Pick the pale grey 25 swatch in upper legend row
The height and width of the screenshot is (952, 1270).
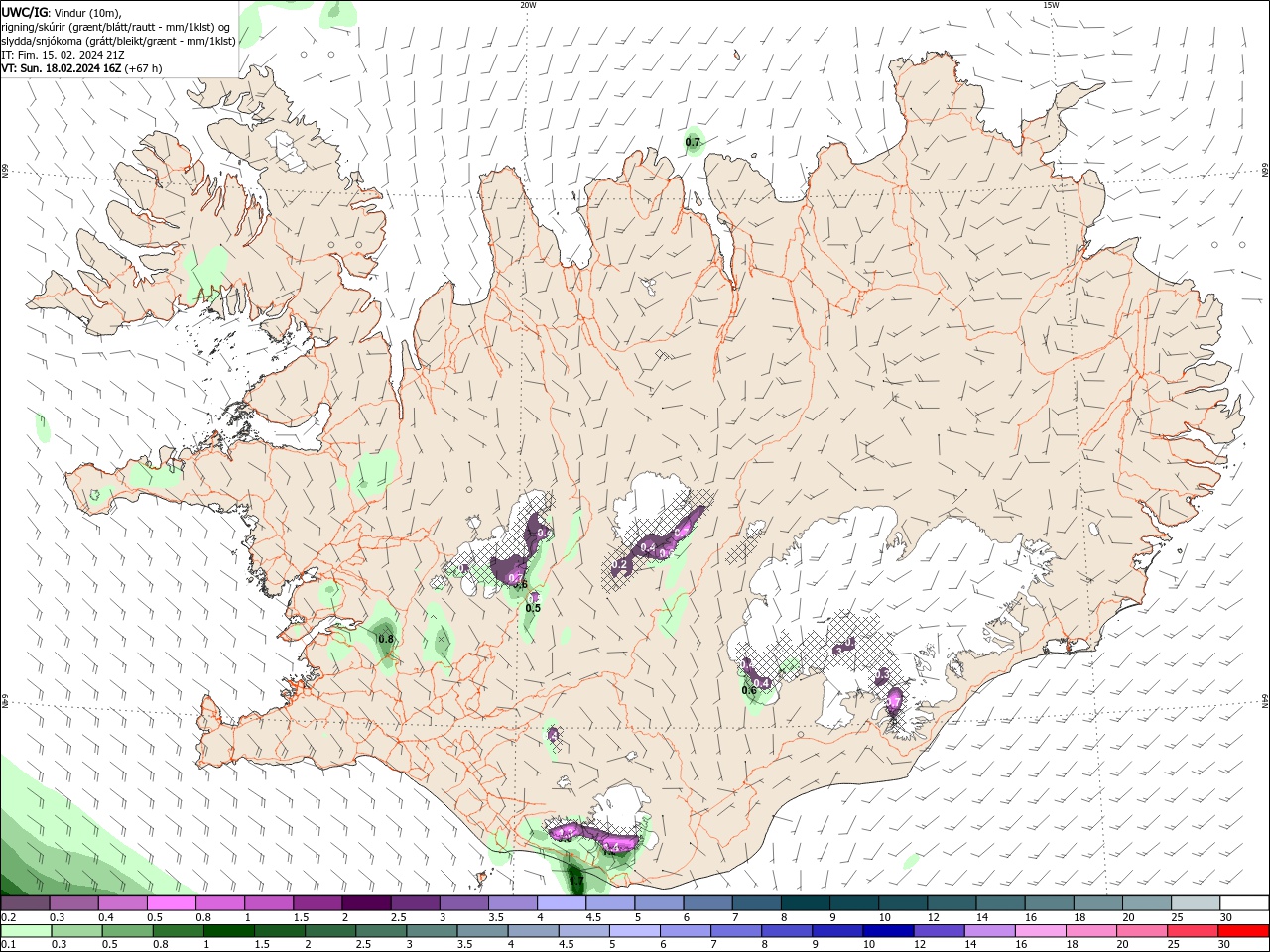pyautogui.click(x=1197, y=903)
